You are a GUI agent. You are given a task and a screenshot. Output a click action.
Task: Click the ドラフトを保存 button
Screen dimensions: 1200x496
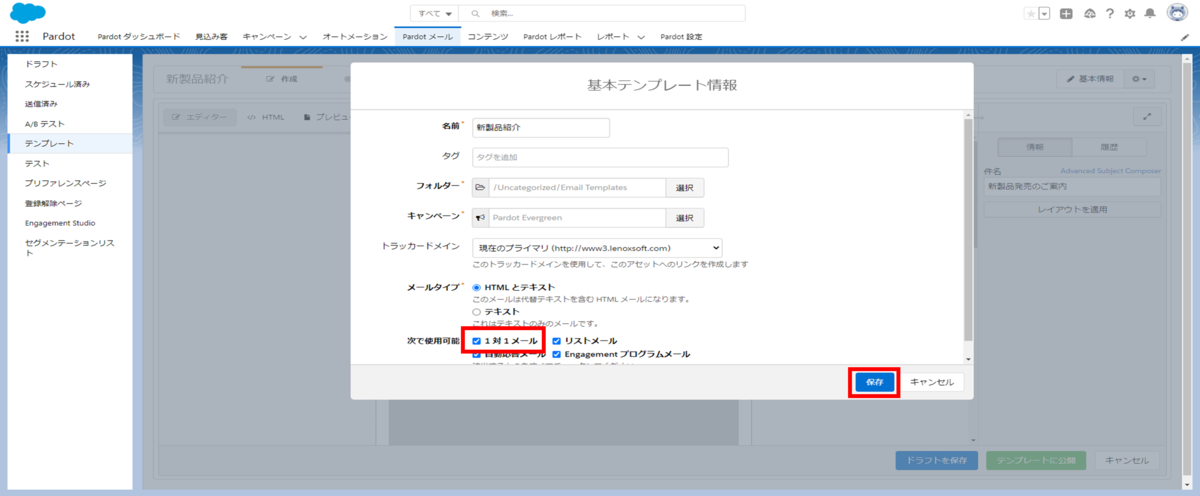937,460
